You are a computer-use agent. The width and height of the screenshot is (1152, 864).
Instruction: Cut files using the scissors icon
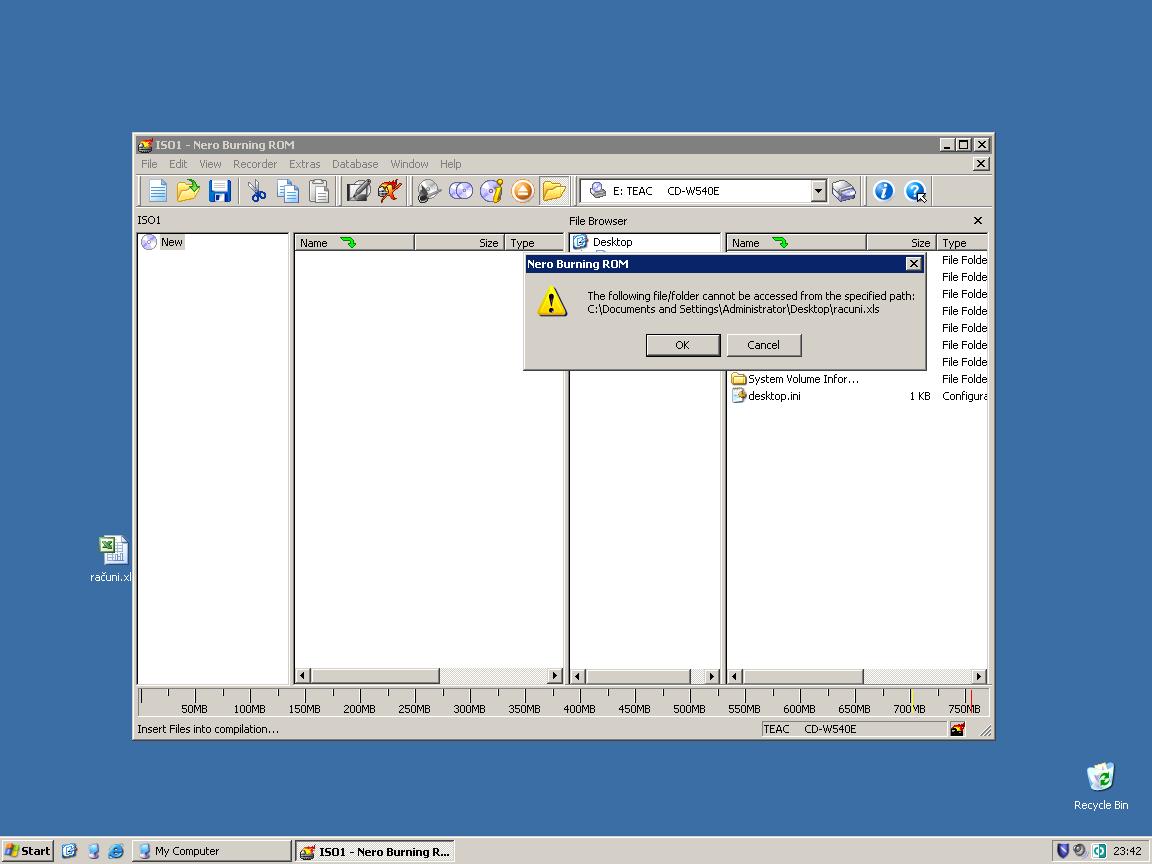tap(256, 191)
